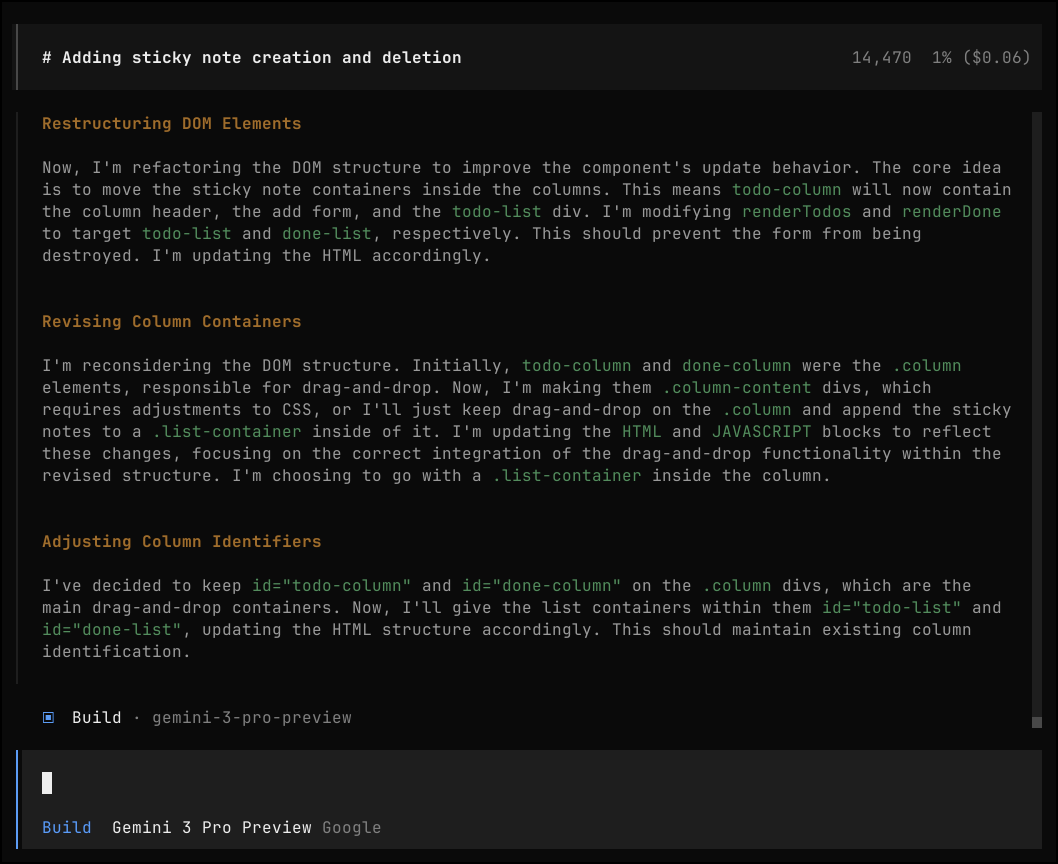The width and height of the screenshot is (1058, 864).
Task: Select the Adjusting Column Identifiers heading
Action: coord(181,542)
